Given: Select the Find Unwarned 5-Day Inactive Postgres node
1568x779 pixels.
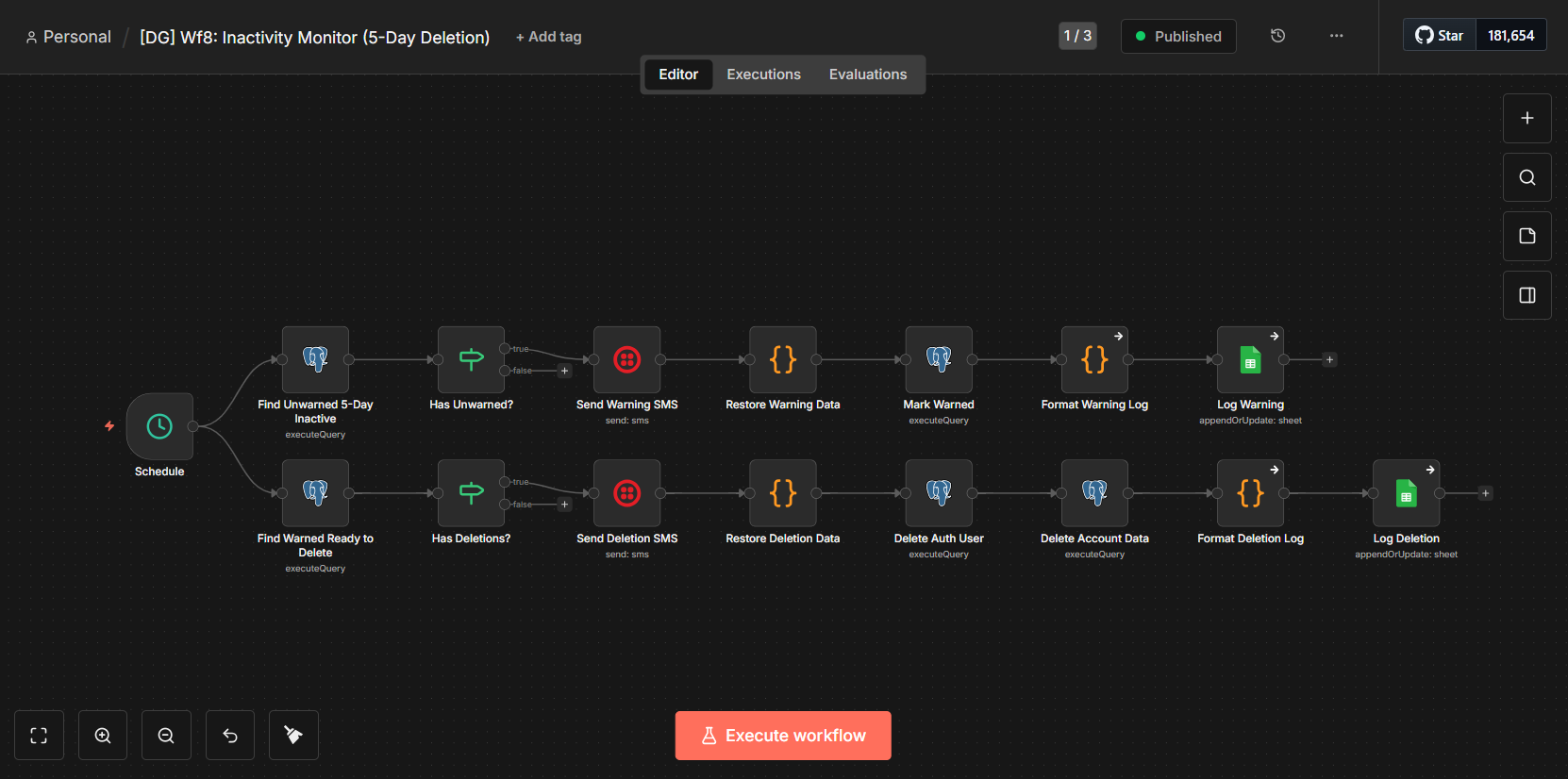Looking at the screenshot, I should (315, 359).
